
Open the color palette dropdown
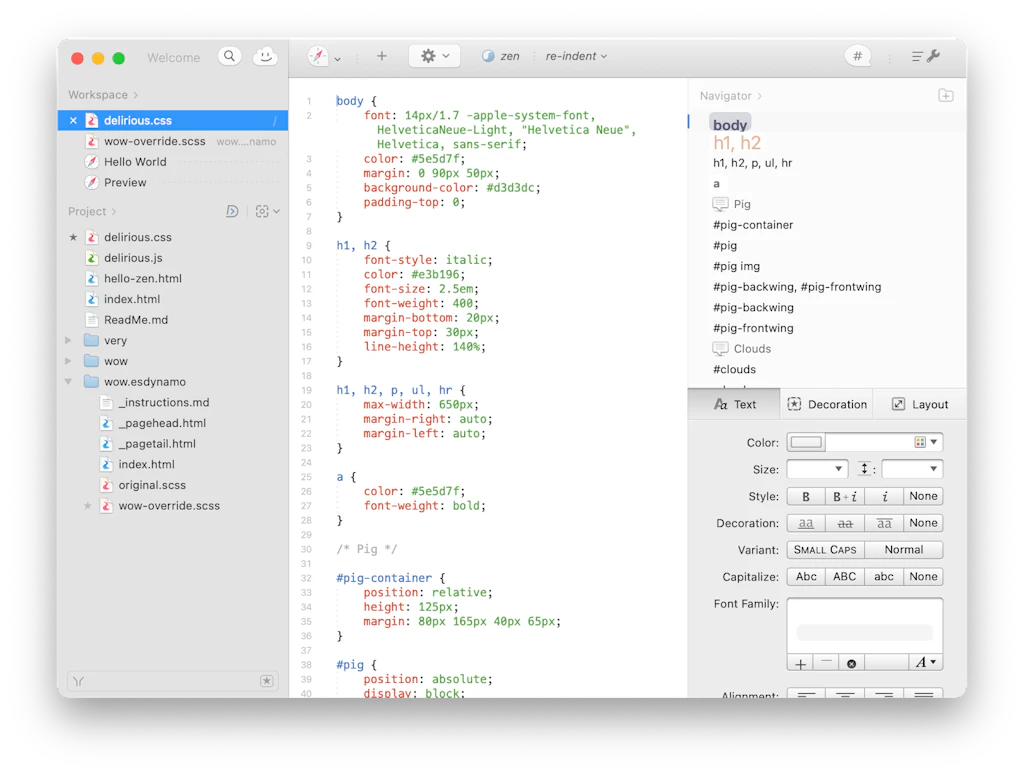tap(926, 442)
